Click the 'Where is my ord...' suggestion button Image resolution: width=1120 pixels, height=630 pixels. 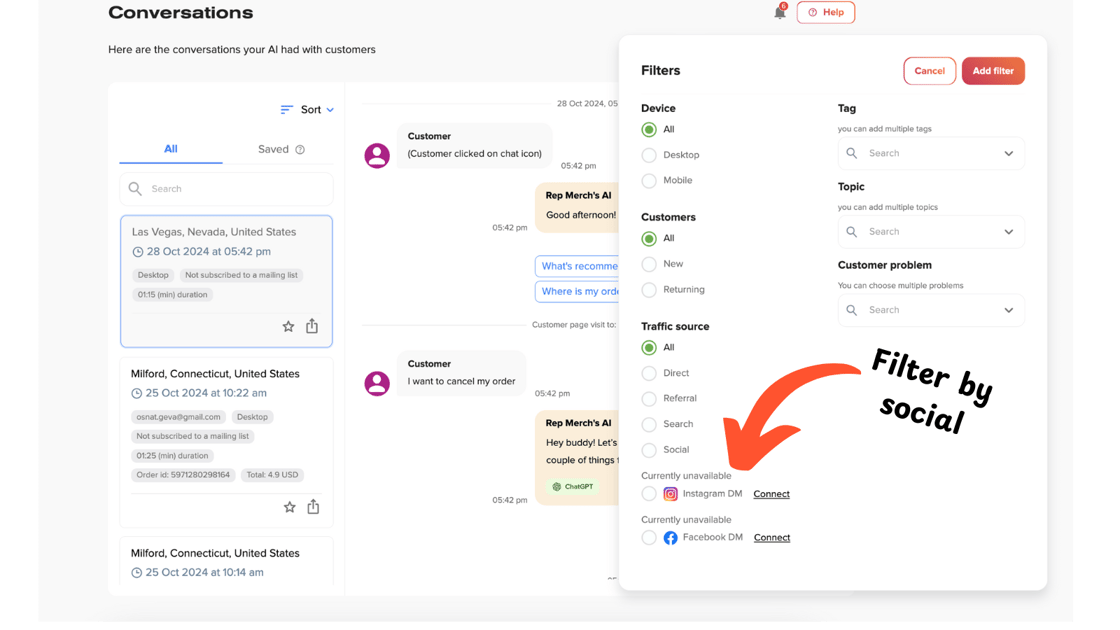(577, 291)
